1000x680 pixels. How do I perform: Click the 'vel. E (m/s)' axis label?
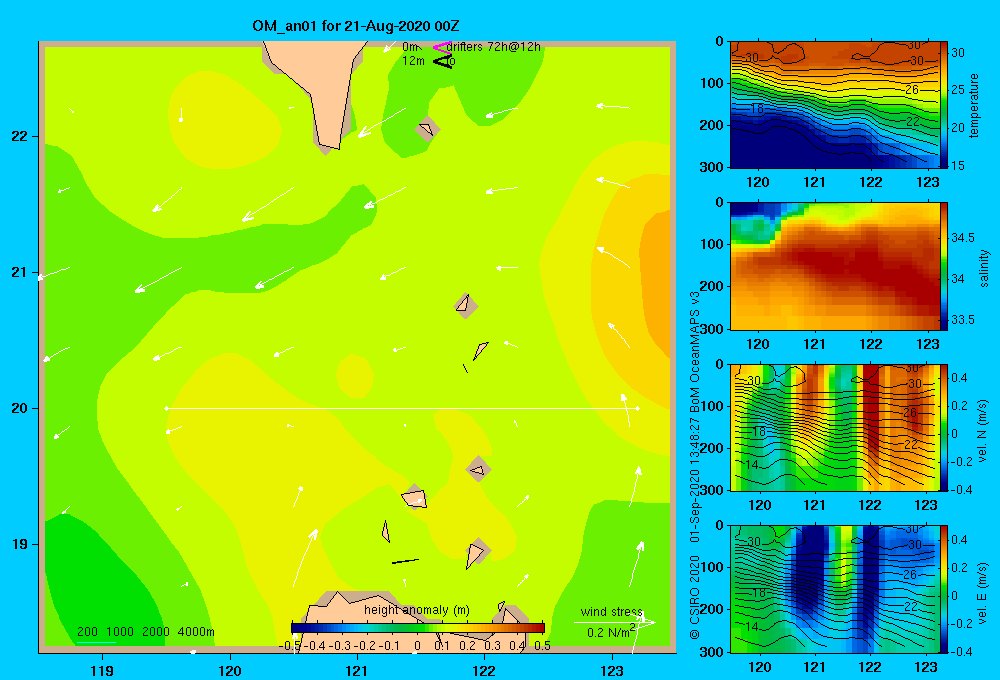pyautogui.click(x=983, y=592)
